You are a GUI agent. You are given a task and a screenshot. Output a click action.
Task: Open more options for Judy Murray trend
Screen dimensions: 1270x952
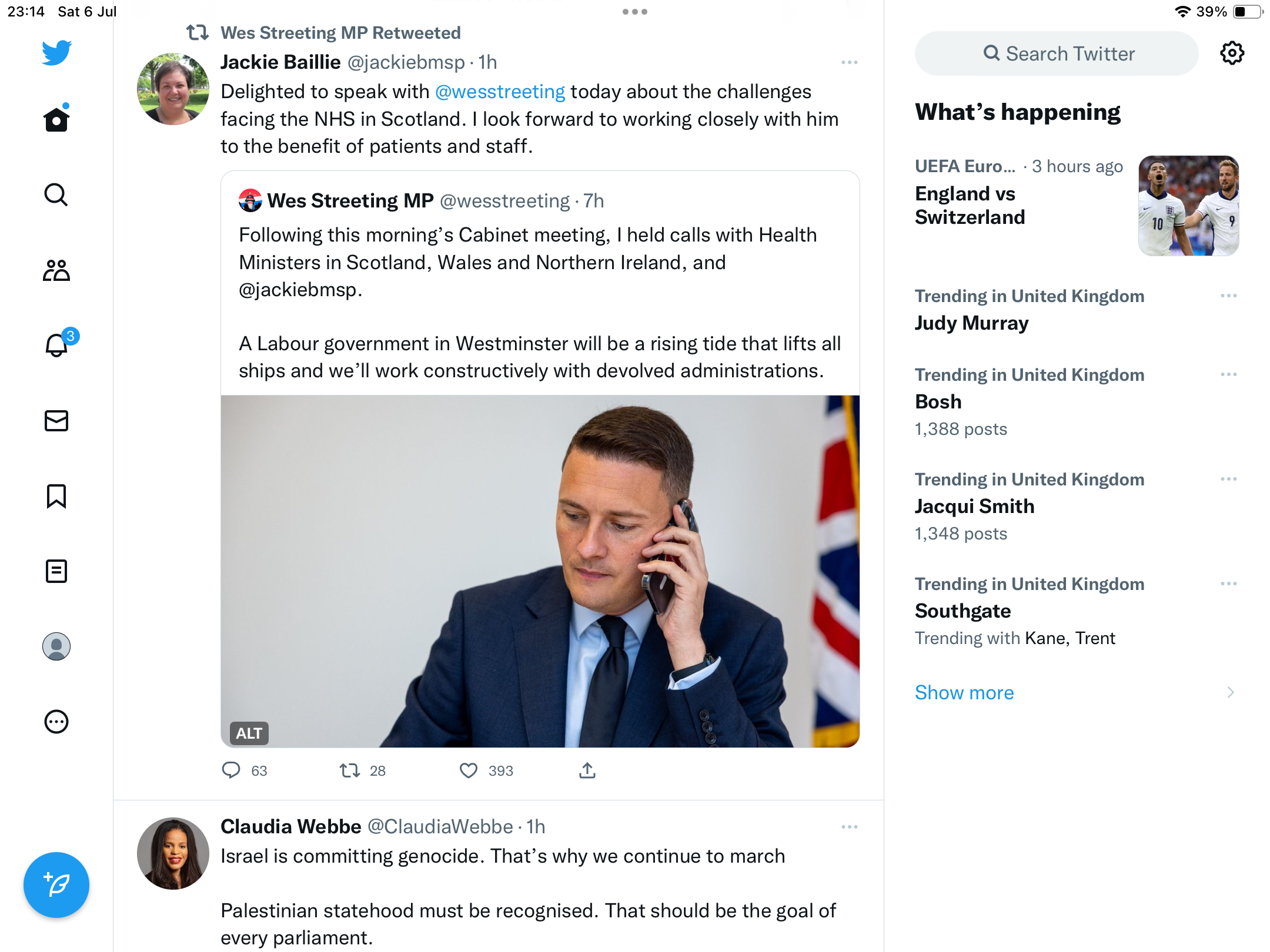1228,296
